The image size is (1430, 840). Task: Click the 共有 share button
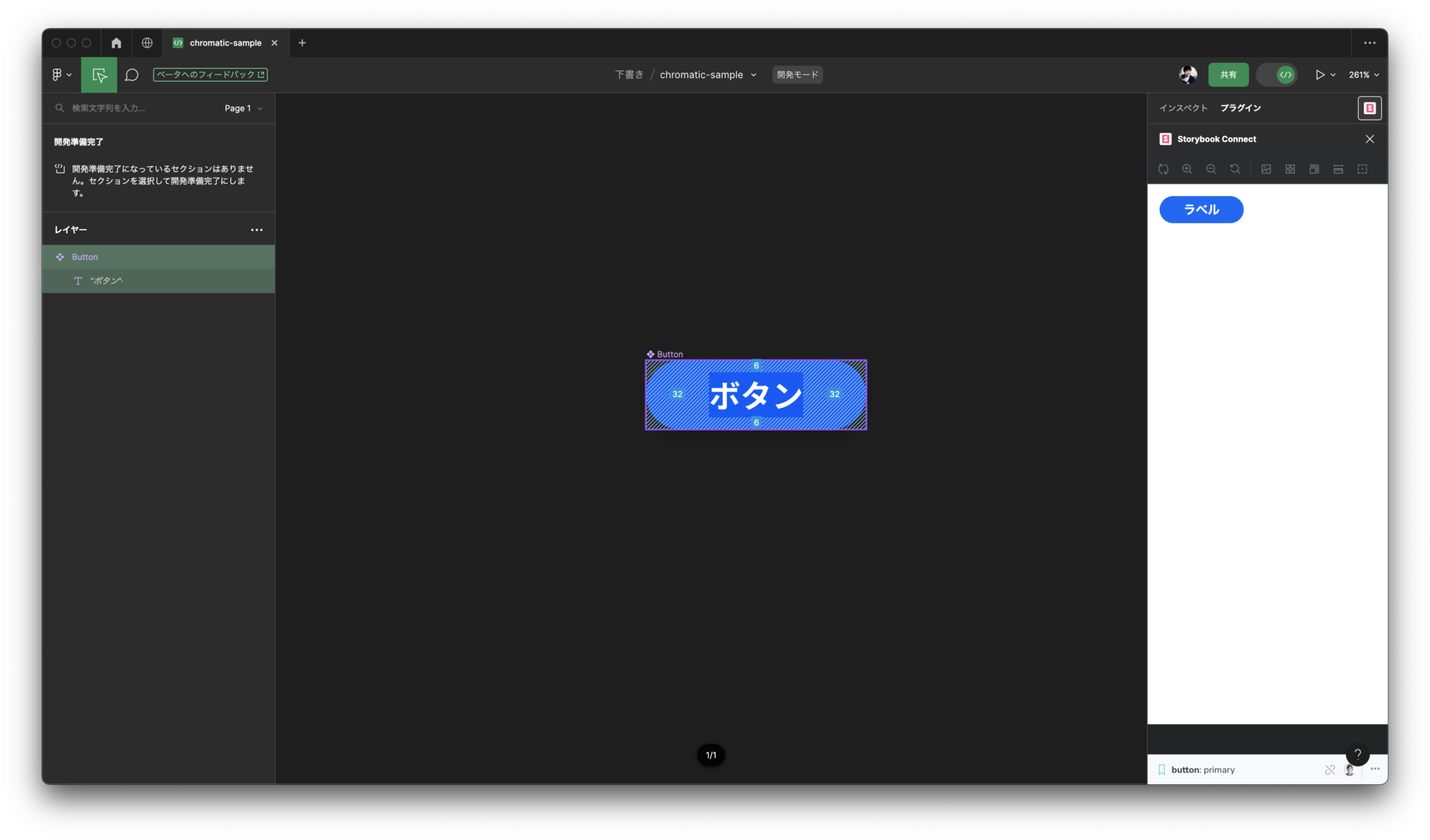point(1228,75)
